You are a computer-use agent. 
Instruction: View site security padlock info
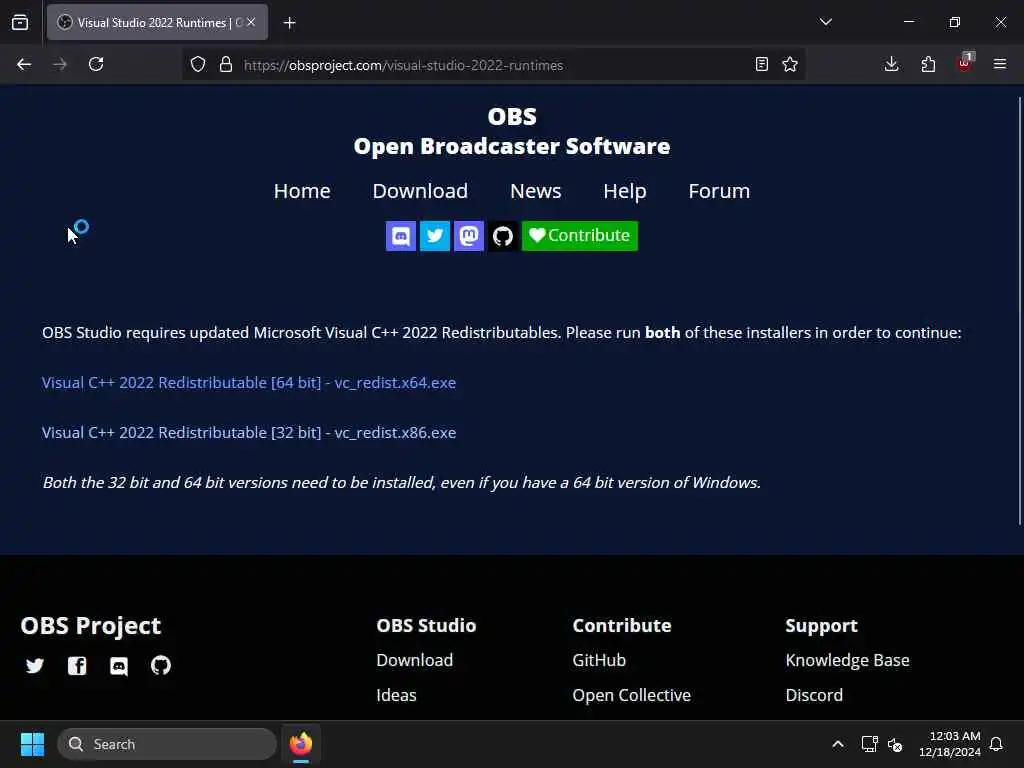pyautogui.click(x=226, y=64)
